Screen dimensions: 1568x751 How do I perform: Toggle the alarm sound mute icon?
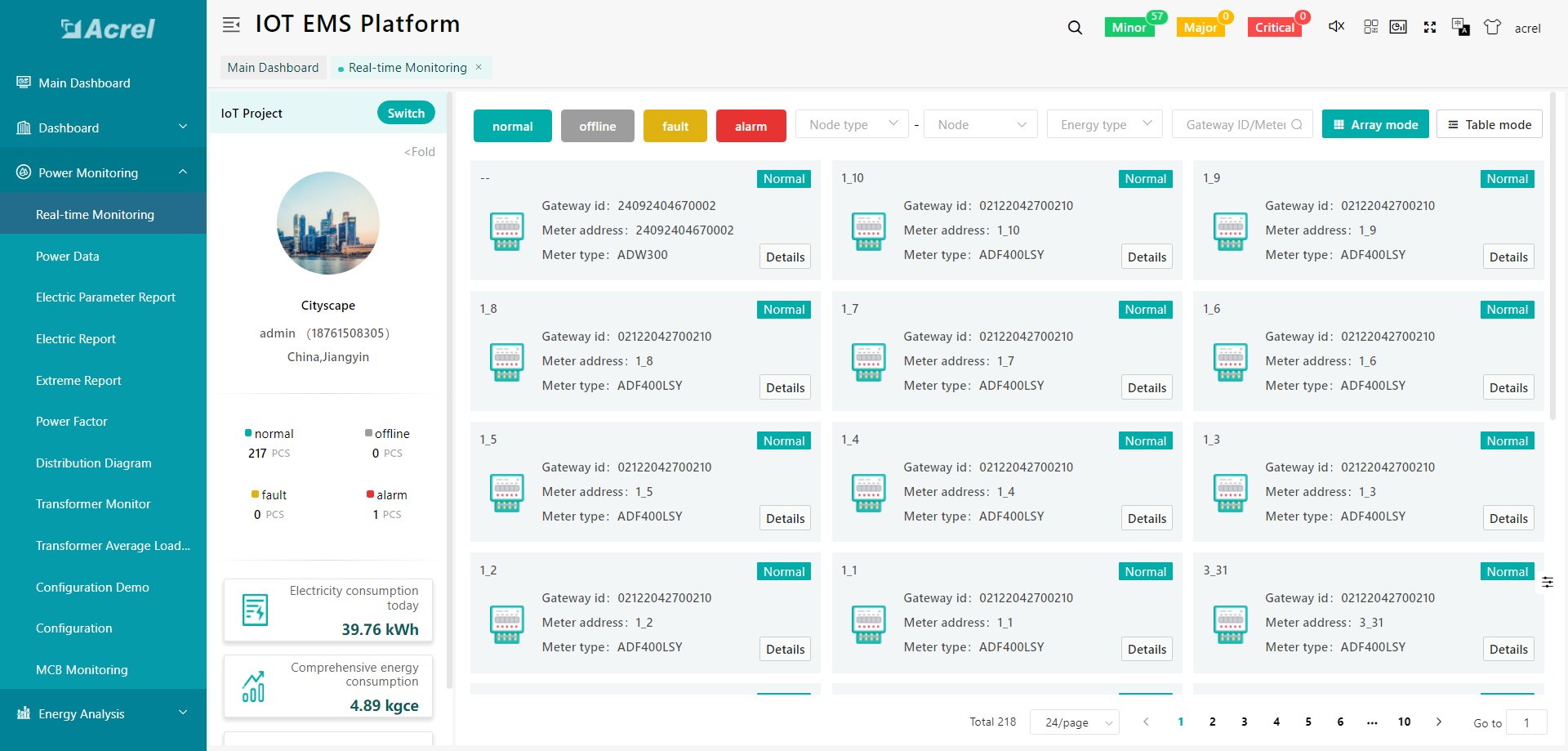tap(1336, 27)
